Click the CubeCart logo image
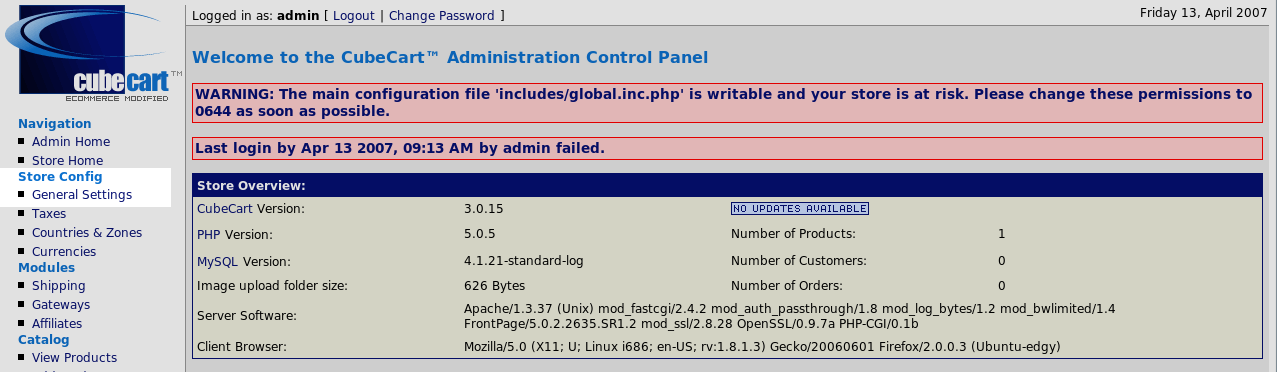Screen dimensions: 1277x372 click(93, 54)
